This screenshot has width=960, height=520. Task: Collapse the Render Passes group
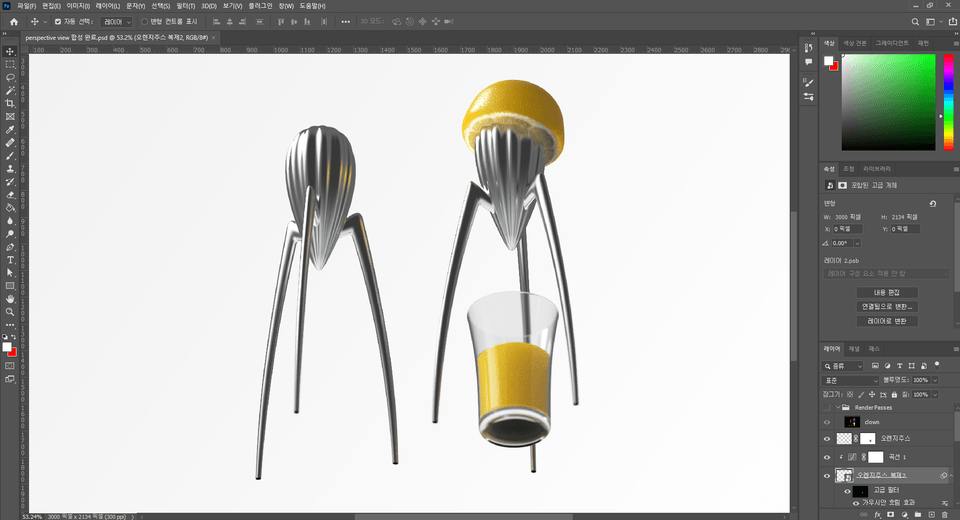(837, 408)
